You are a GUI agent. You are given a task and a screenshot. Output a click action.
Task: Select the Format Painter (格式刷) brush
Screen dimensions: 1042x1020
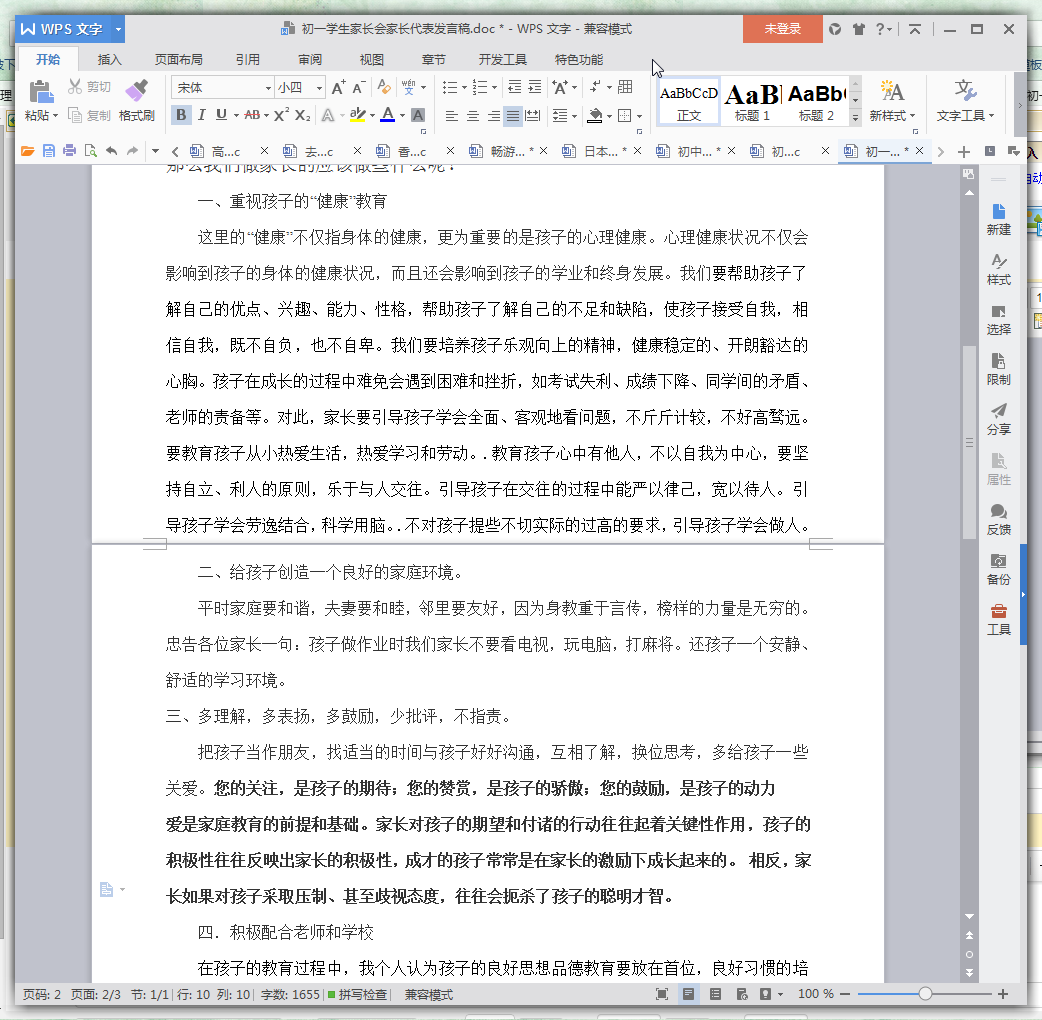137,100
